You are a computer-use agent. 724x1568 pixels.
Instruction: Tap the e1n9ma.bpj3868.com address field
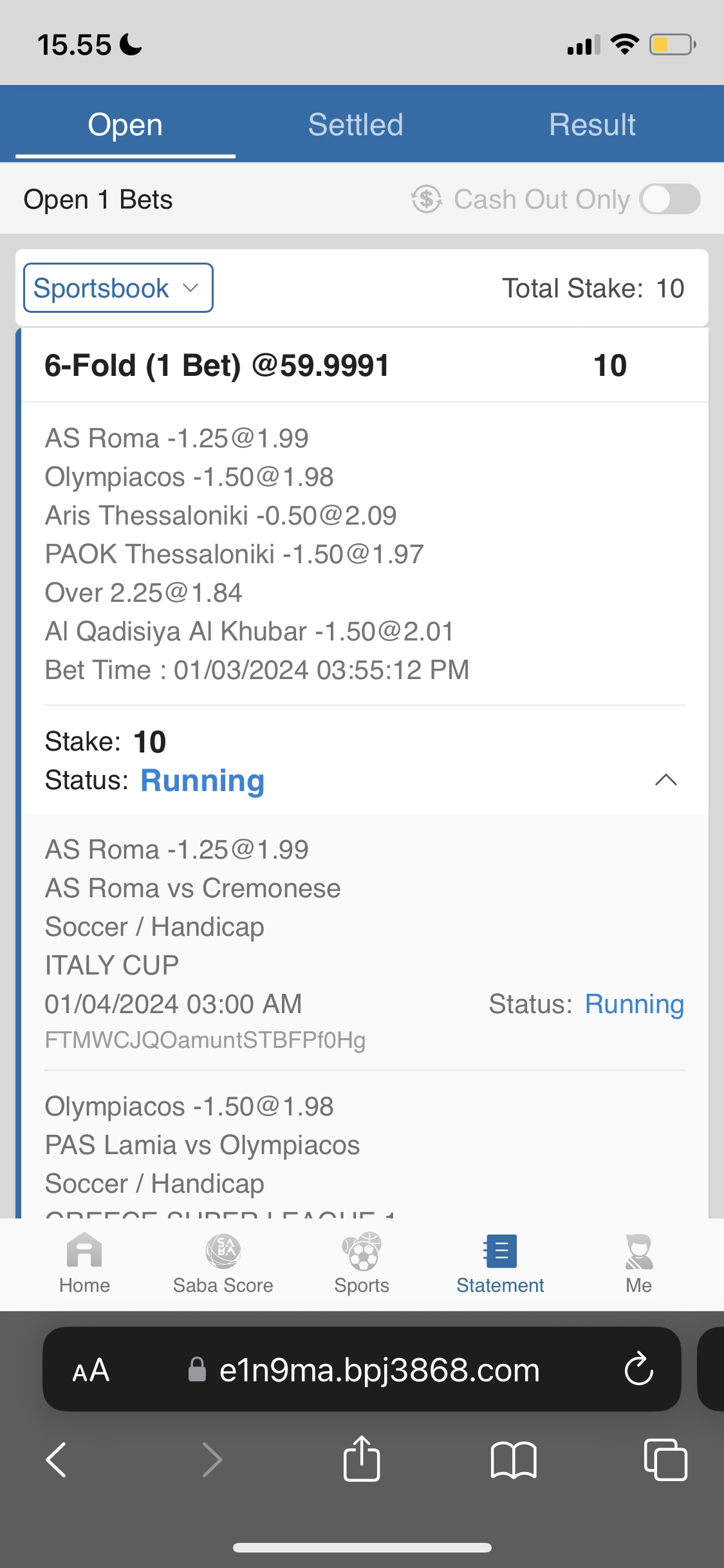coord(378,1370)
